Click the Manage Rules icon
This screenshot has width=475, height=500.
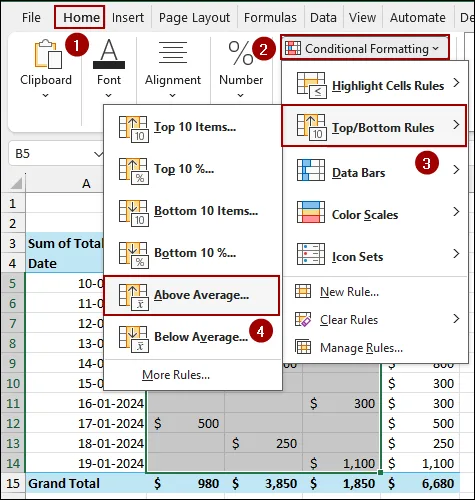pyautogui.click(x=303, y=347)
